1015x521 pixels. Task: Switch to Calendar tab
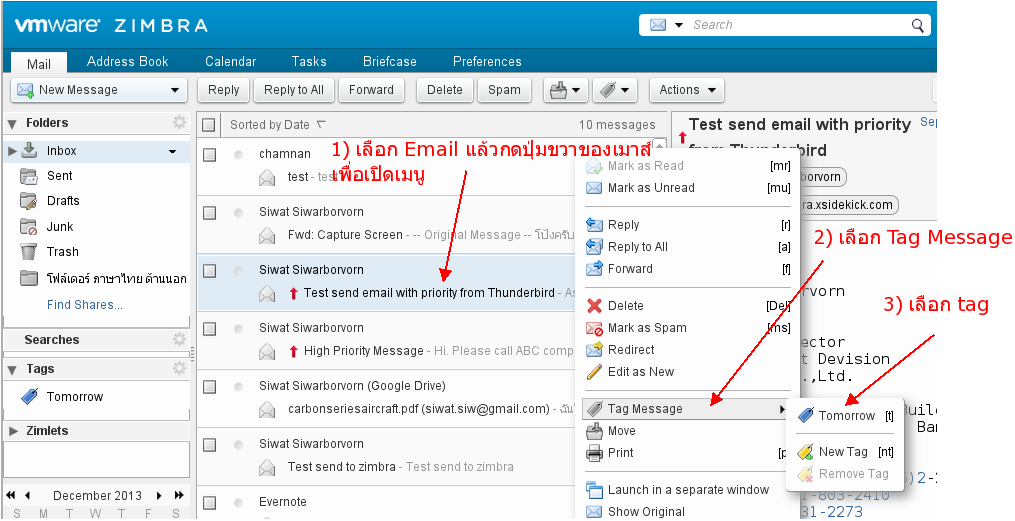(230, 61)
